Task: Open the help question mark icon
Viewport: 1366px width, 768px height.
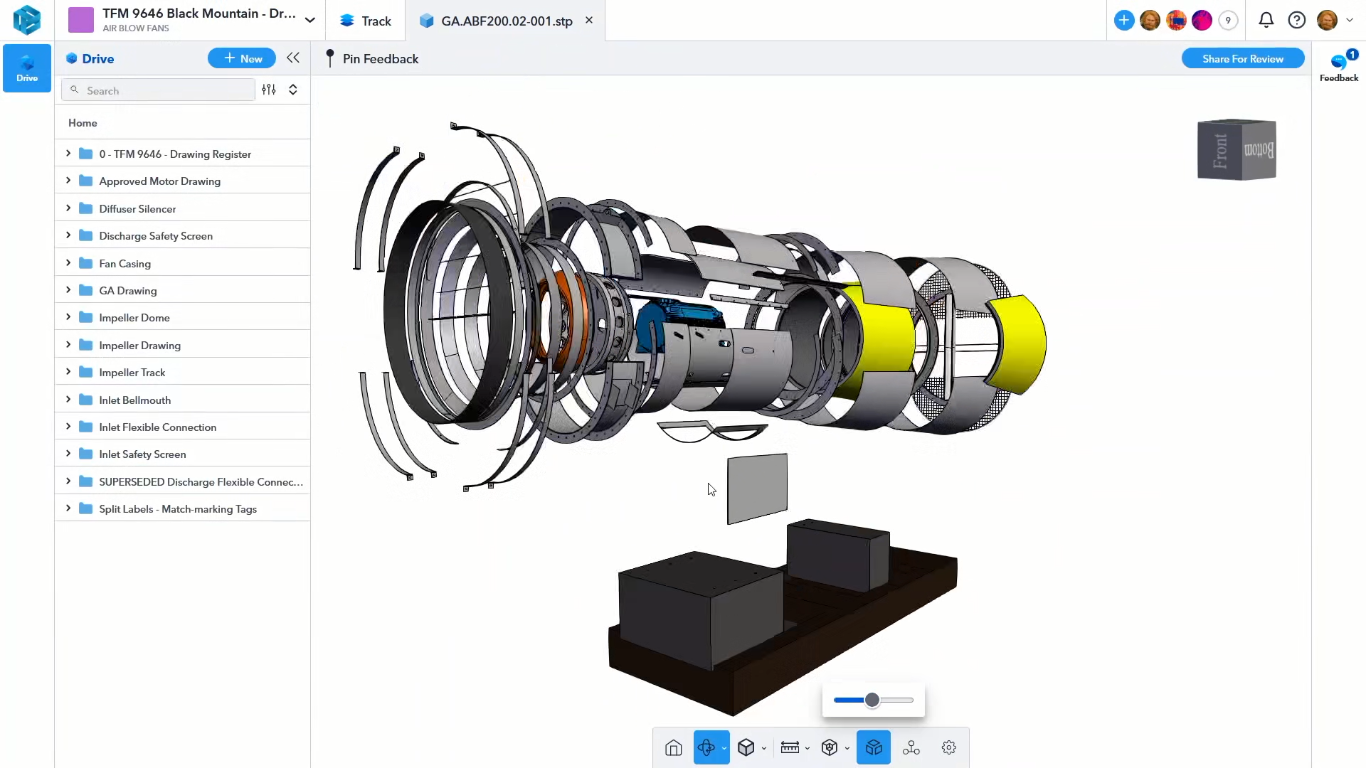Action: [x=1297, y=20]
